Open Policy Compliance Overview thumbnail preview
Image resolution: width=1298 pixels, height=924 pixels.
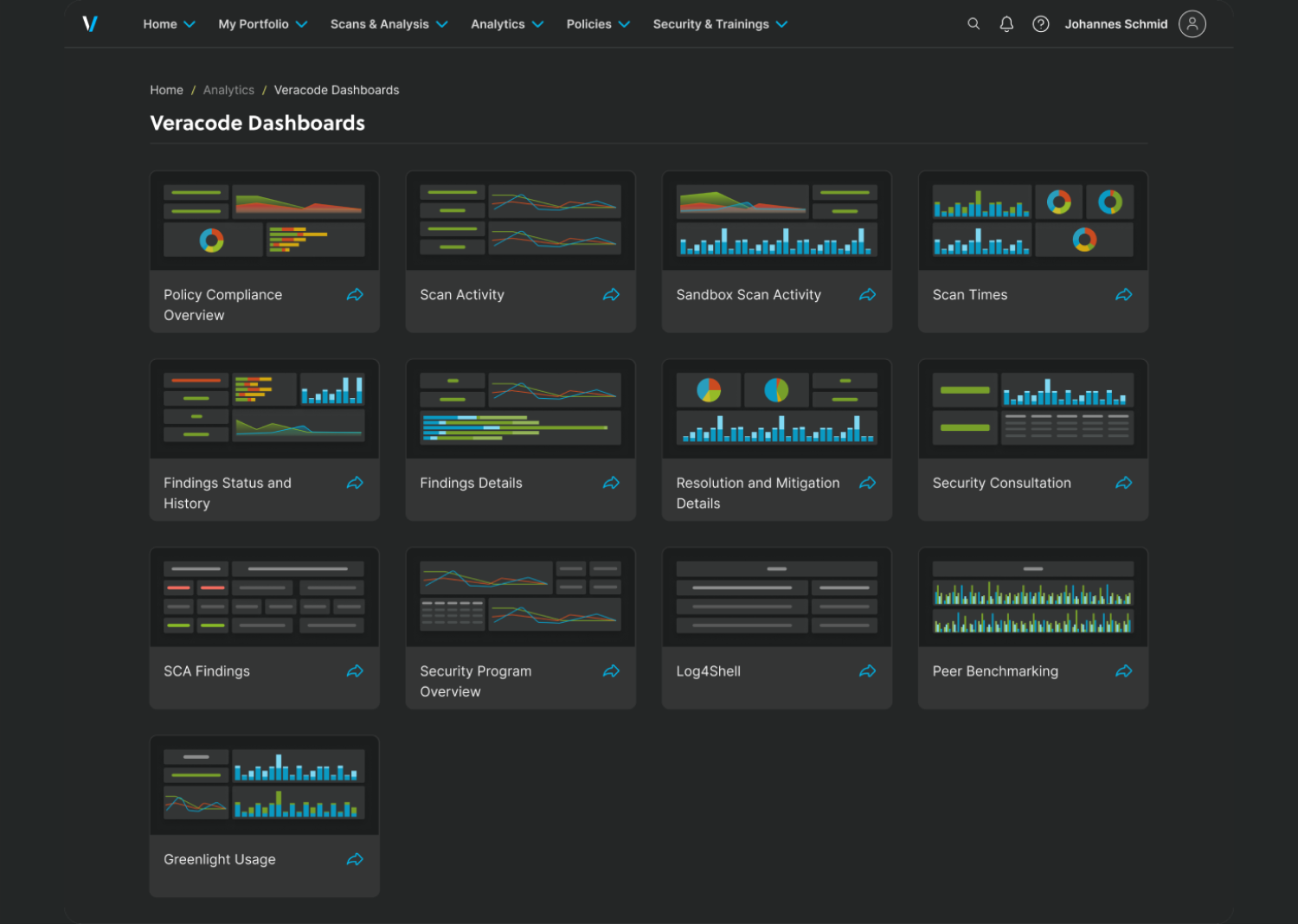click(265, 221)
